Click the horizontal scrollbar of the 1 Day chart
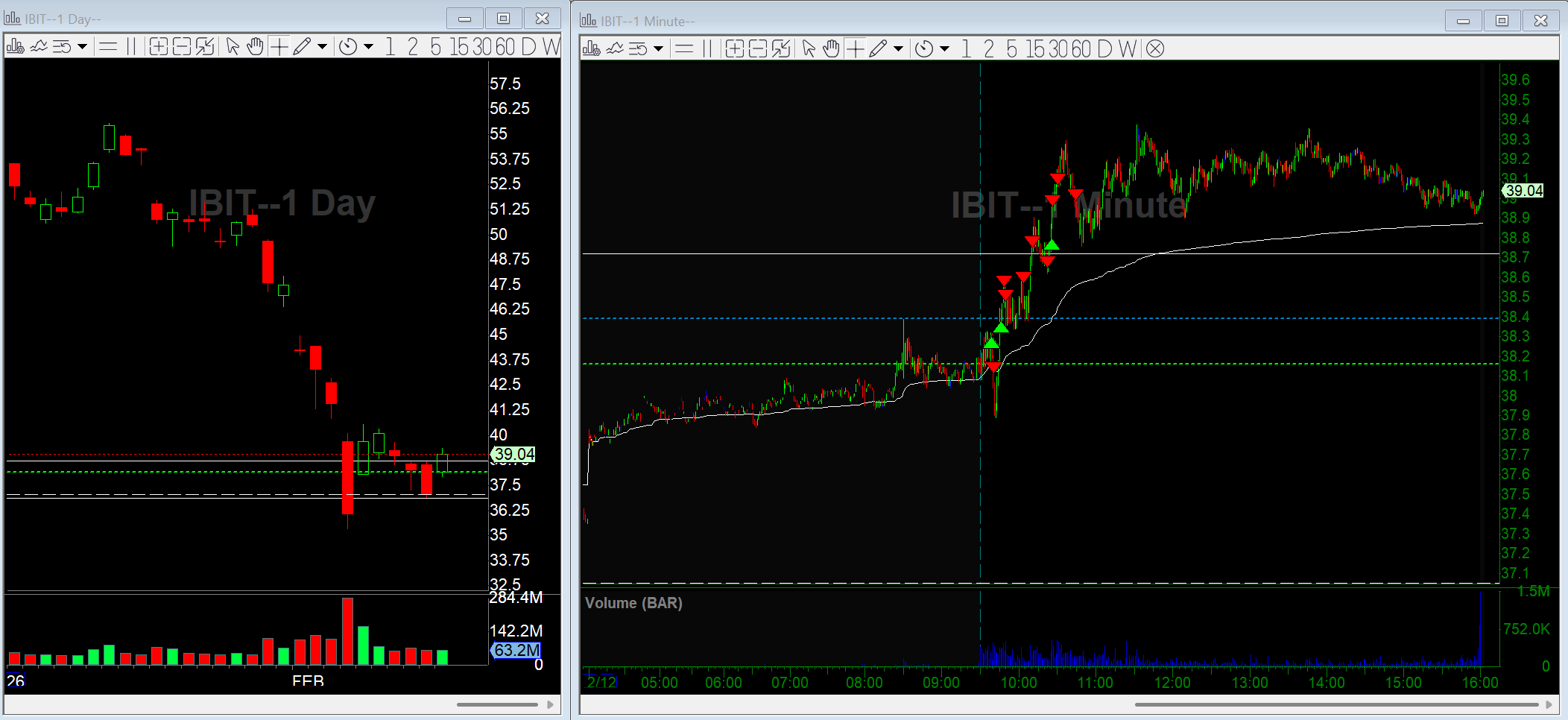 [497, 704]
